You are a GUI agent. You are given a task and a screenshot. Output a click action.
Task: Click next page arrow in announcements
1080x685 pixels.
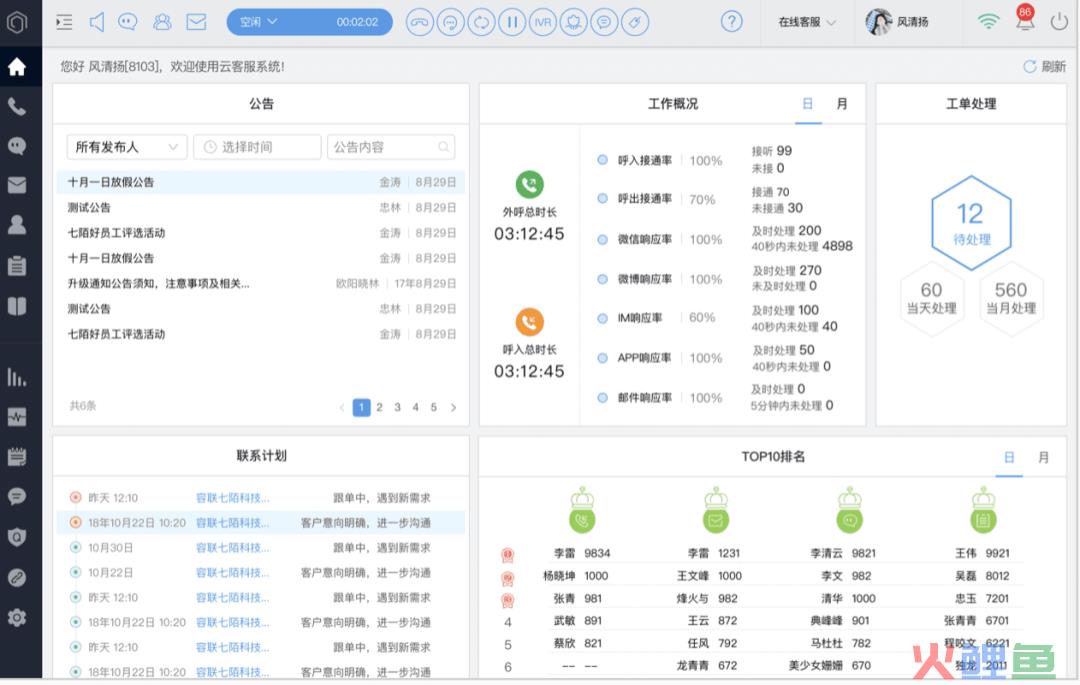pos(453,407)
